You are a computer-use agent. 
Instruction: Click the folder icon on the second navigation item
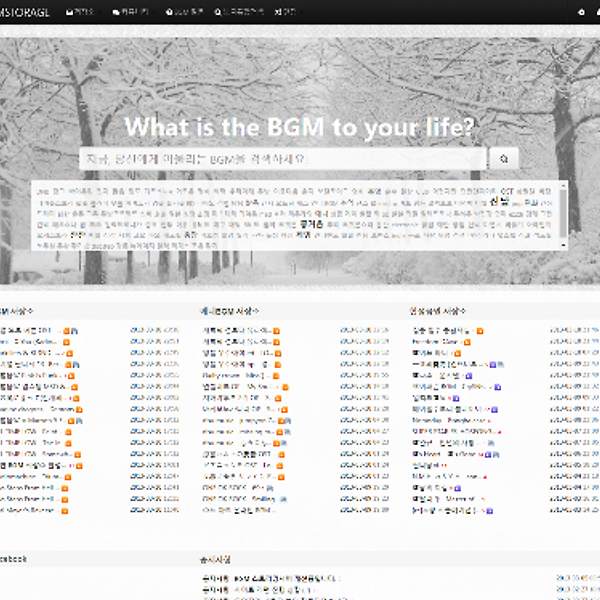tap(115, 12)
